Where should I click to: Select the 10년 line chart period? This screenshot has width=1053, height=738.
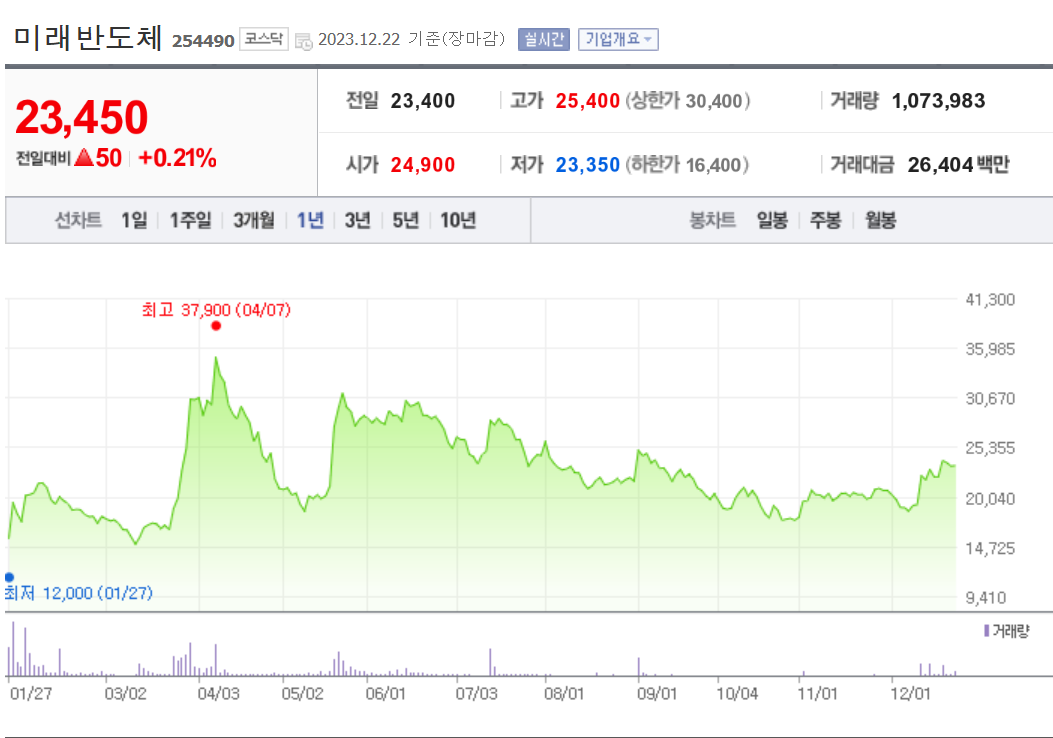[458, 220]
